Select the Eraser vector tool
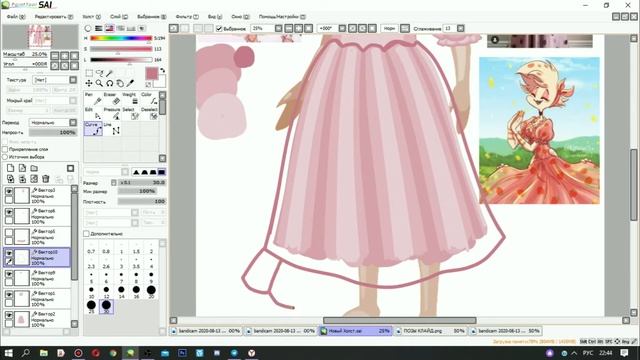This screenshot has height=360, width=640. click(112, 99)
